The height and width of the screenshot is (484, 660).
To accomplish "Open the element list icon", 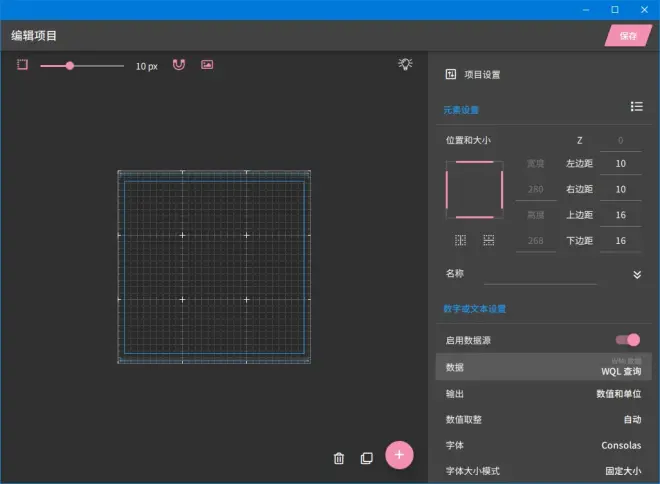I will coord(636,106).
